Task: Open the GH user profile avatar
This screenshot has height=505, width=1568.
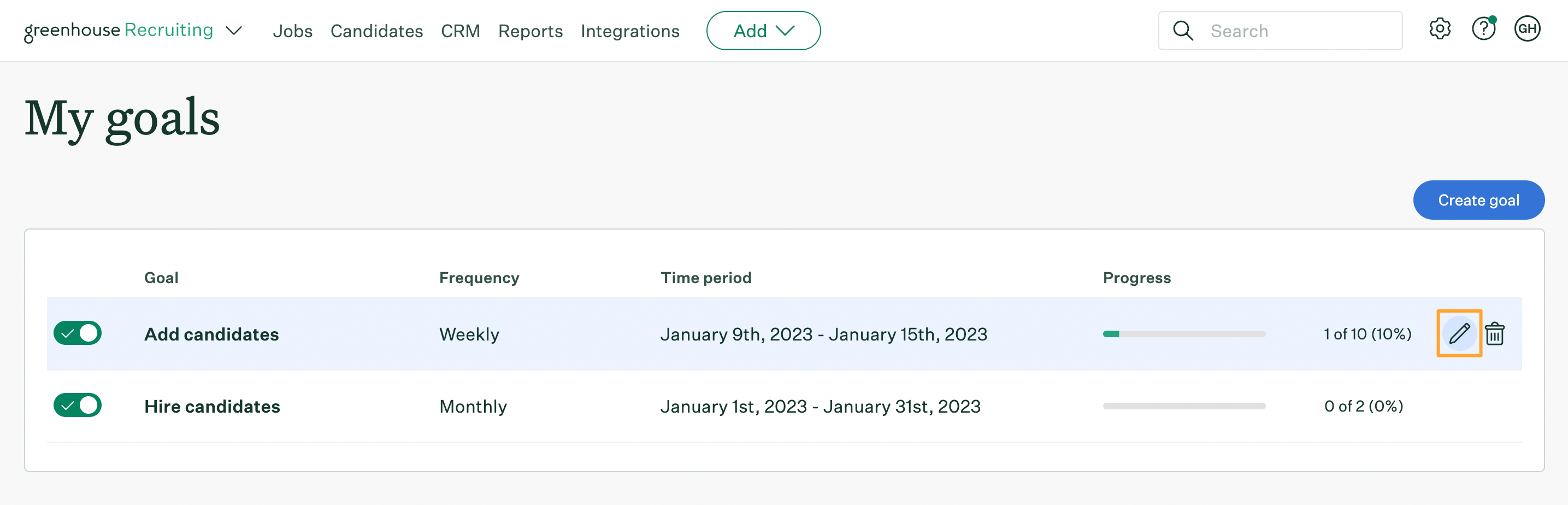Action: tap(1526, 30)
